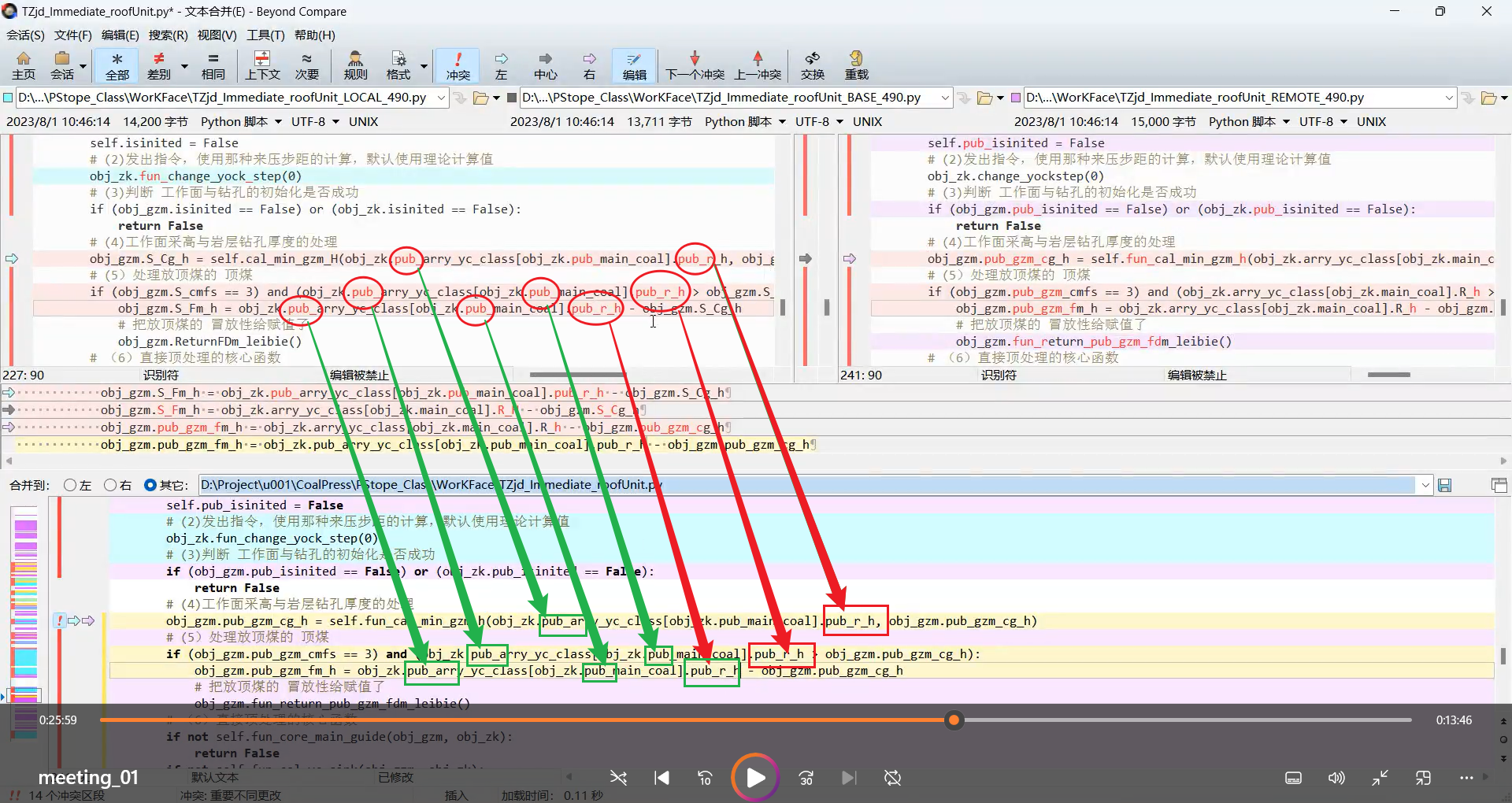Image resolution: width=1512 pixels, height=803 pixels.
Task: Skip forward 30 seconds in player
Action: click(806, 778)
